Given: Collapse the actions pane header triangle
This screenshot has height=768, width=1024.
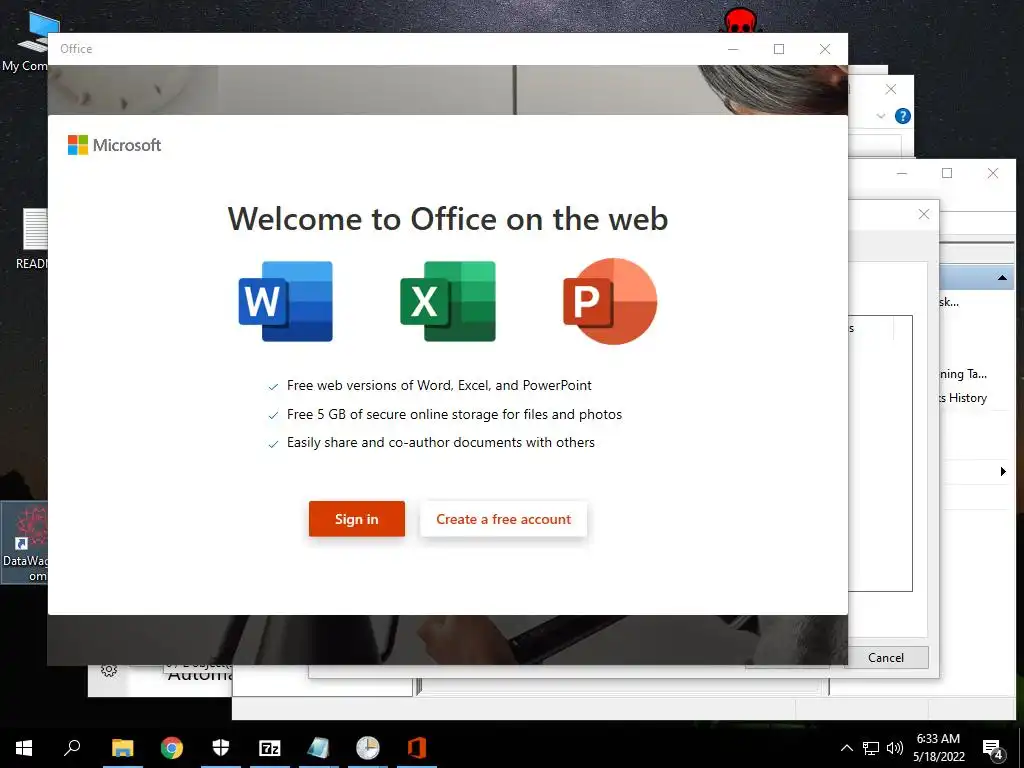Looking at the screenshot, I should [1002, 278].
